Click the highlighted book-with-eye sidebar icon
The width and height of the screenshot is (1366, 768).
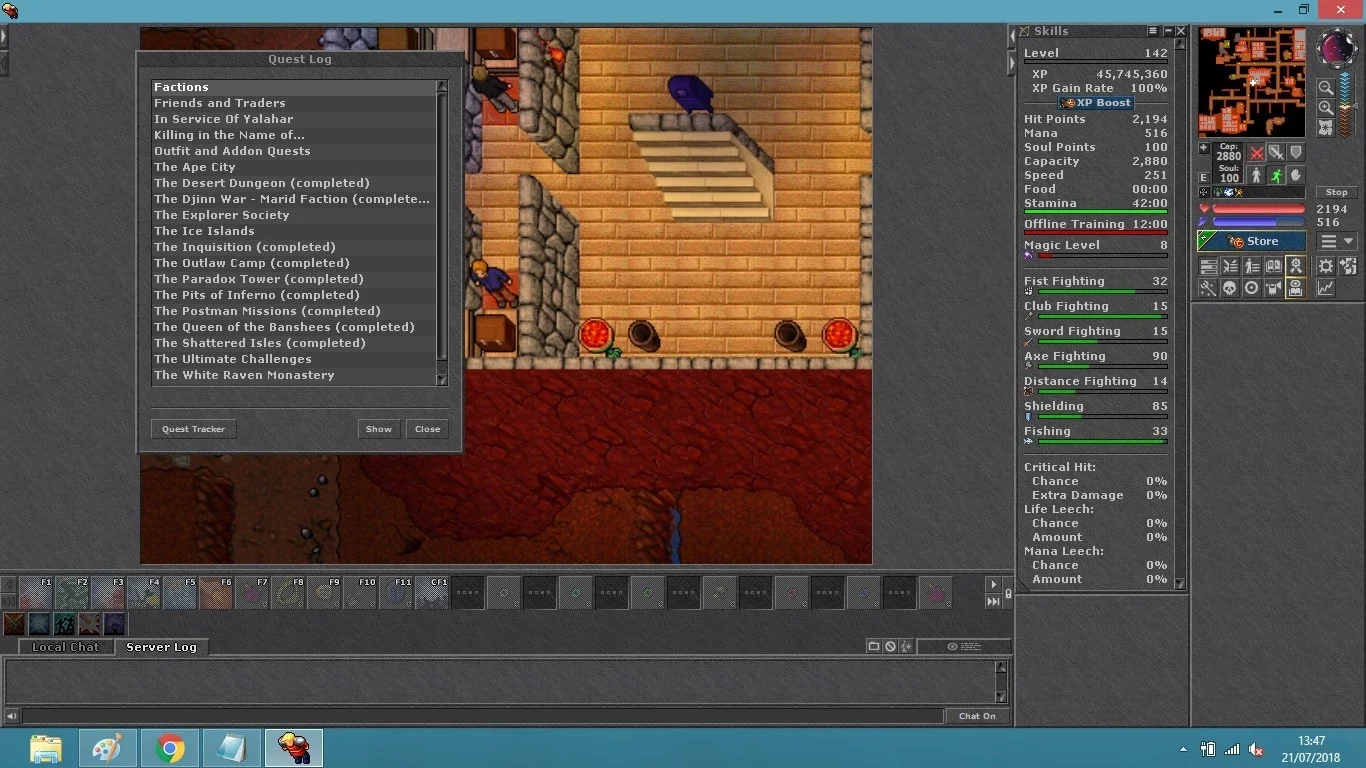[x=1296, y=289]
